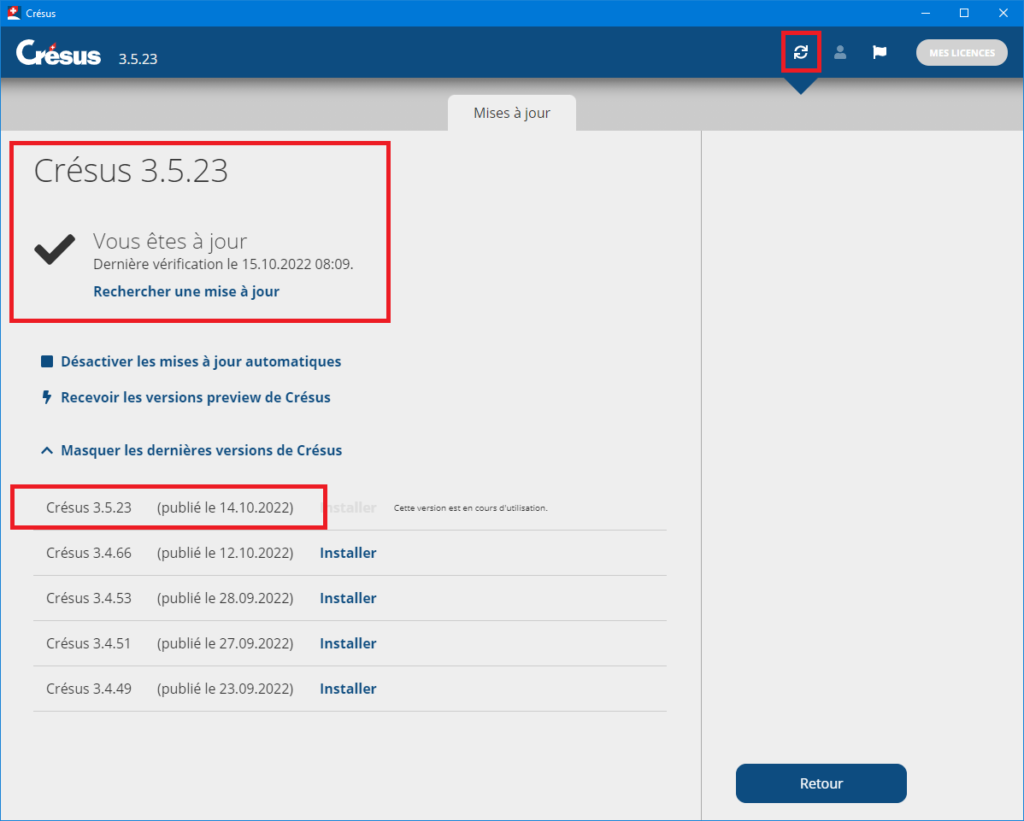Disable automatic updates
Image resolution: width=1024 pixels, height=821 pixels.
click(x=202, y=361)
